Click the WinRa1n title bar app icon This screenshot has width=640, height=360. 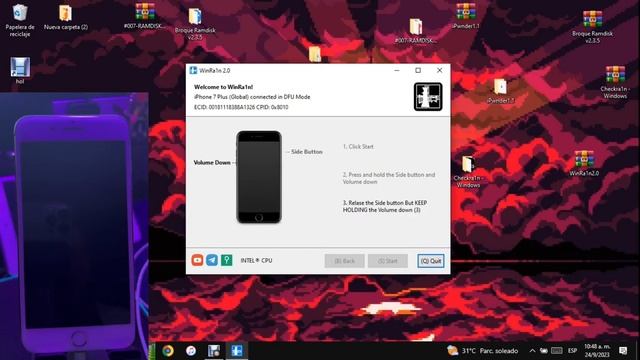193,71
